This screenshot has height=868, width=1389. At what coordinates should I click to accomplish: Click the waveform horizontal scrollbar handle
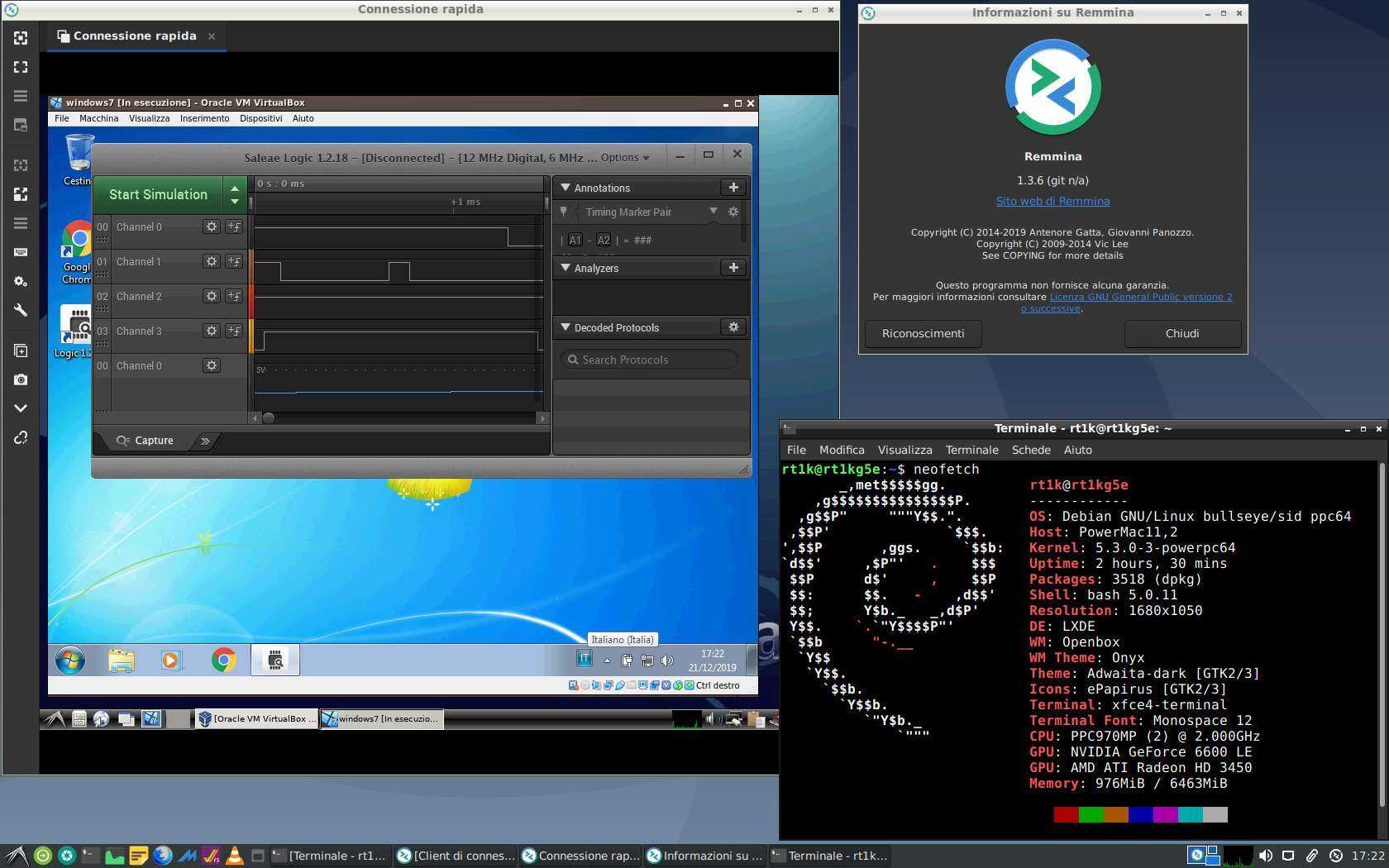coord(269,418)
